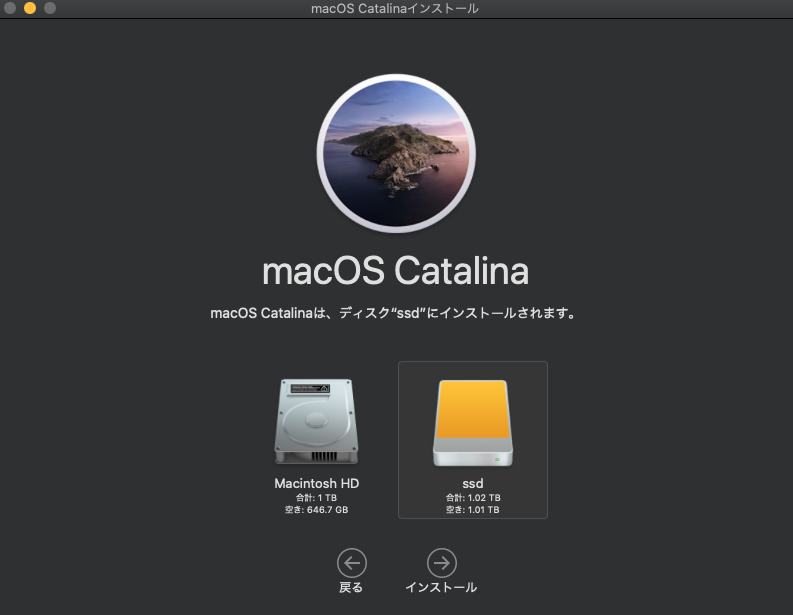Click the 合計: 1.02 TB text
This screenshot has width=793, height=615.
[473, 498]
